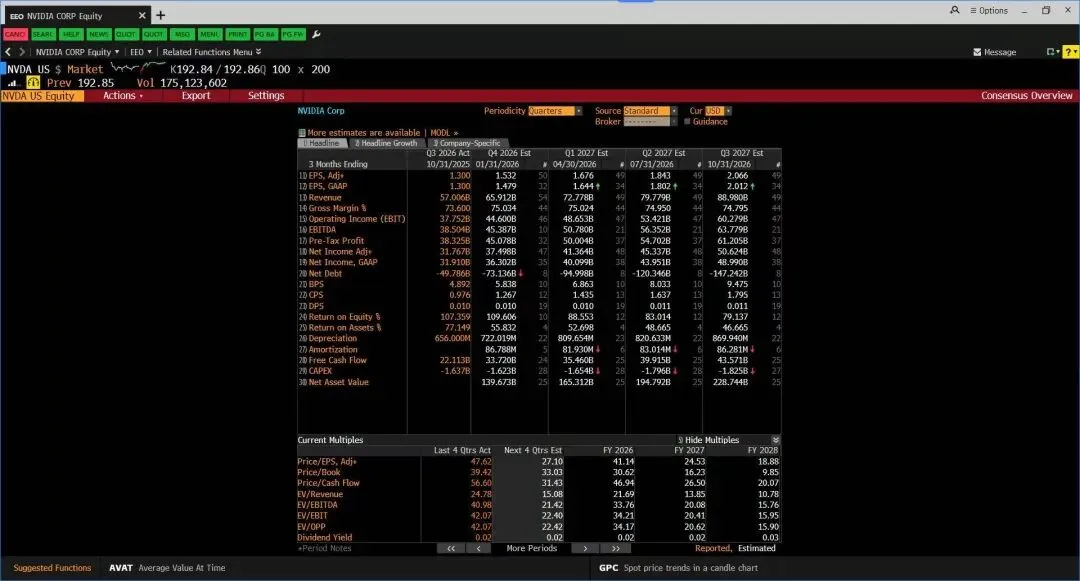The width and height of the screenshot is (1080, 581).
Task: Show next period with single-right button
Action: point(585,549)
